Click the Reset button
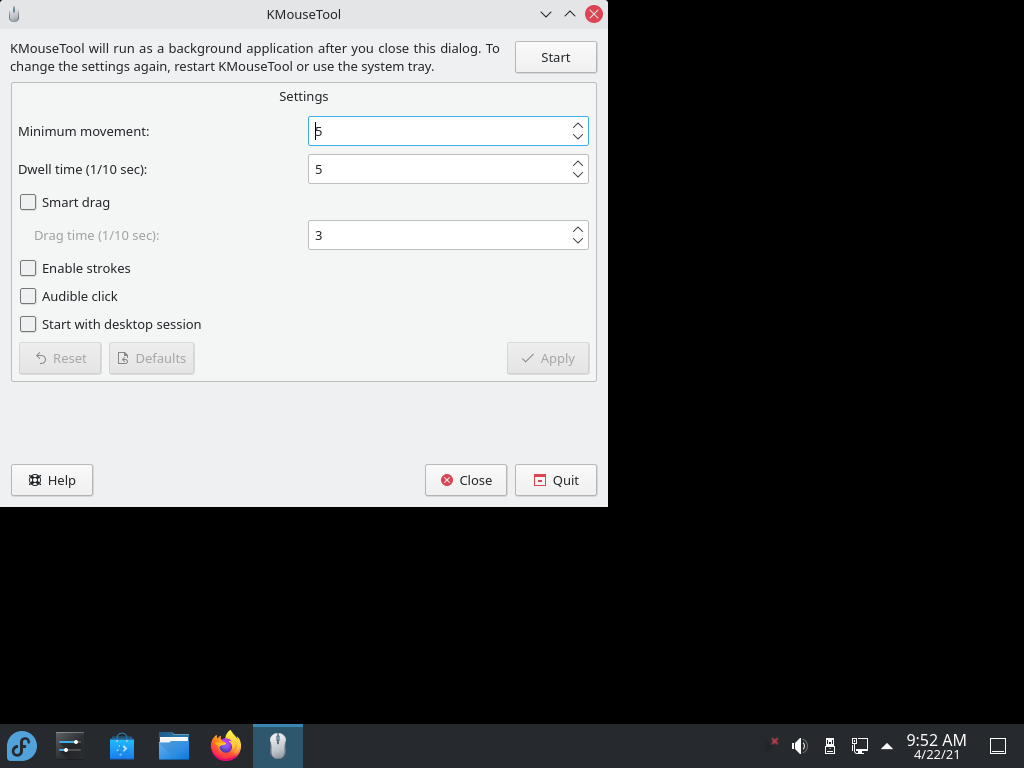This screenshot has height=768, width=1024. [x=60, y=359]
